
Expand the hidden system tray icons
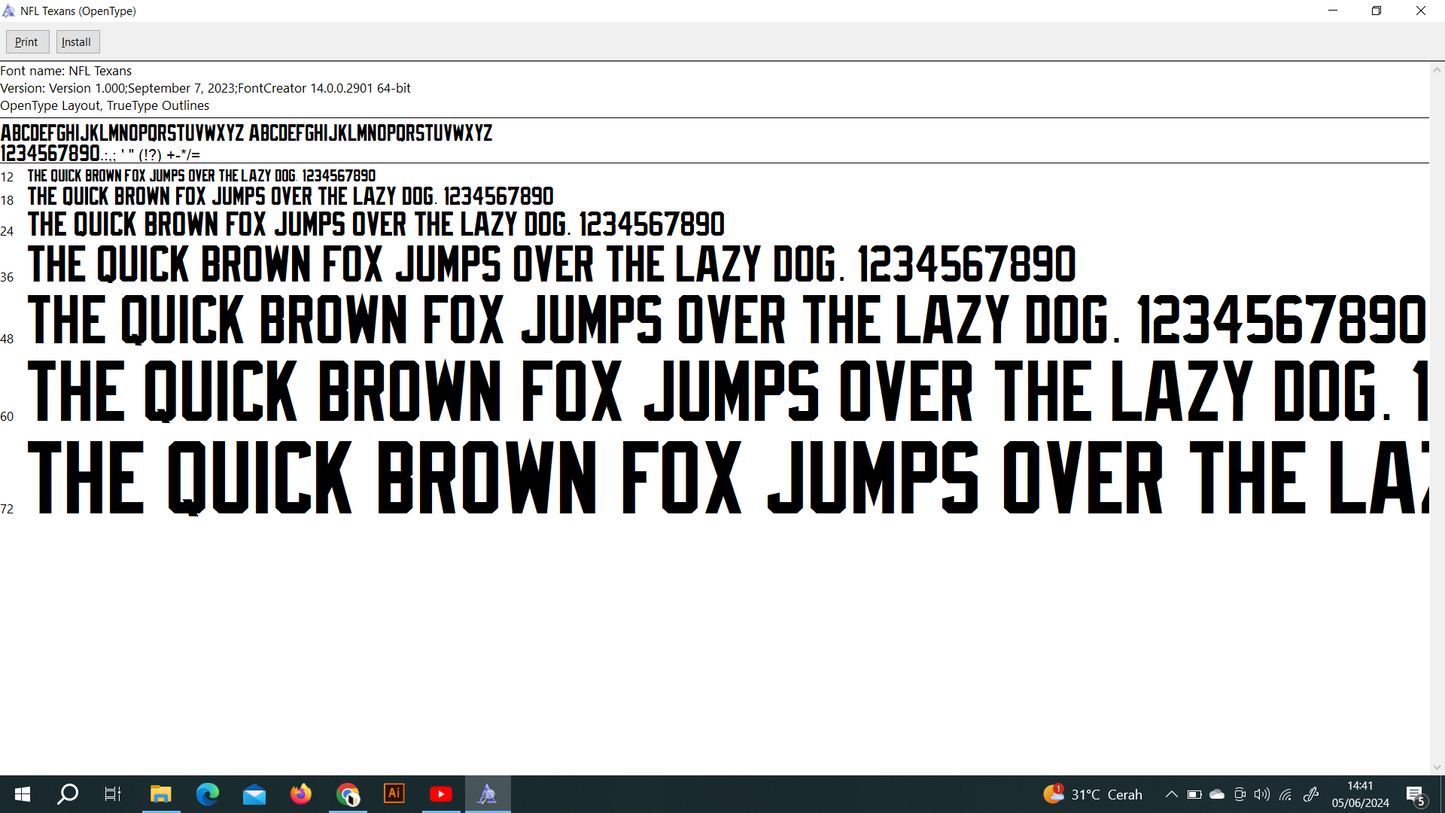(x=1171, y=795)
